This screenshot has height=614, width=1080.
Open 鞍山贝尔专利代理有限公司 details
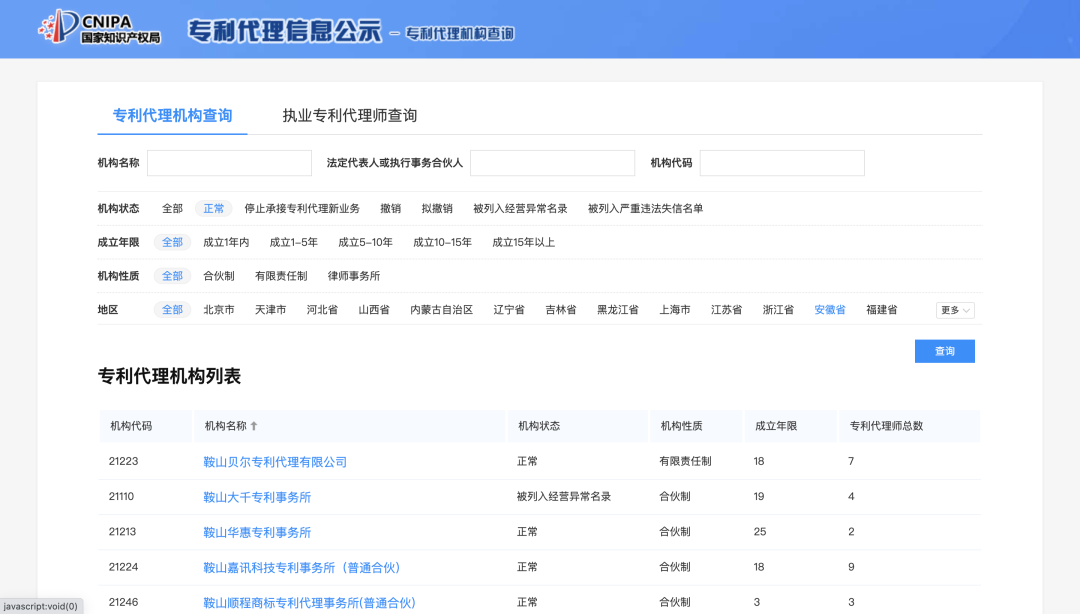(x=274, y=461)
